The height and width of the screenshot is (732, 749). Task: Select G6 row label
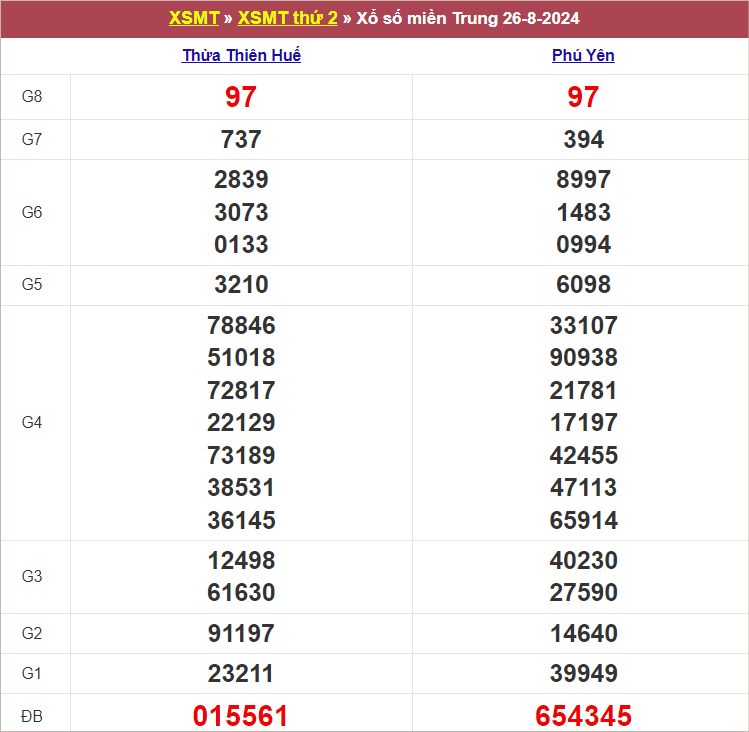pos(32,212)
